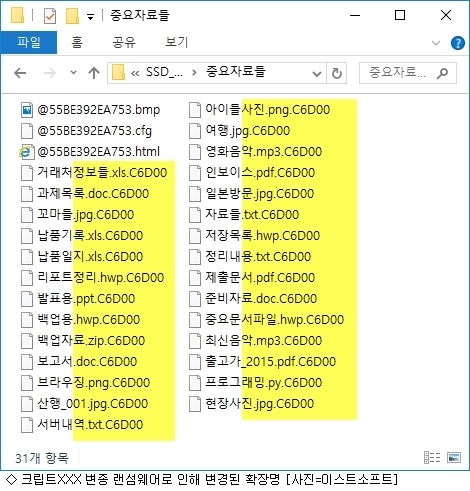Click the Forward navigation arrow
This screenshot has height=491, width=470.
point(50,73)
